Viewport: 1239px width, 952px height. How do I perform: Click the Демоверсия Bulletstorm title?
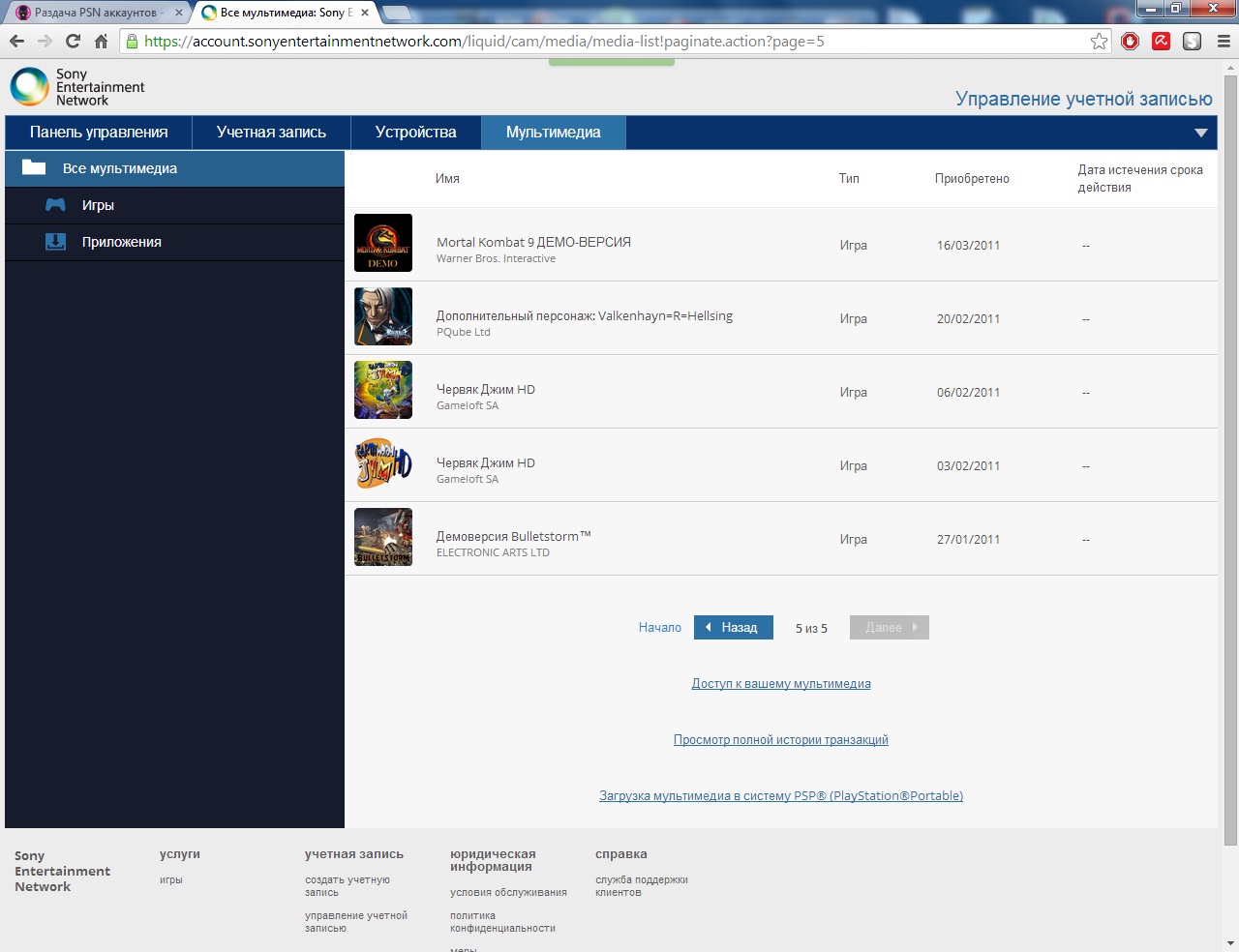pos(514,537)
